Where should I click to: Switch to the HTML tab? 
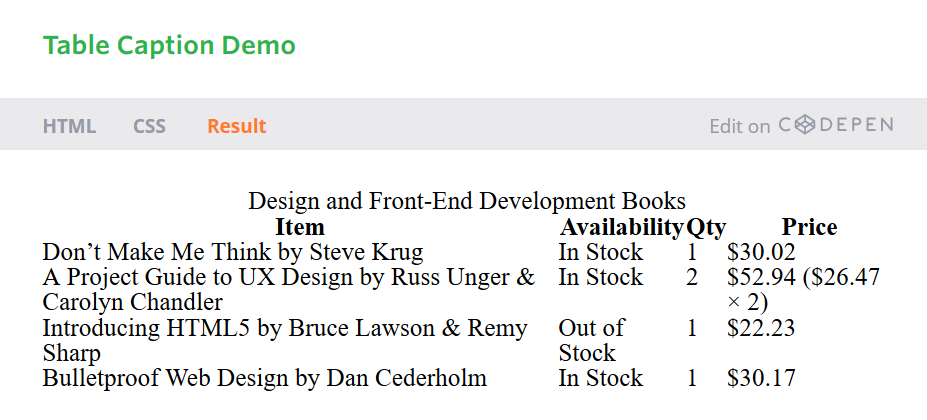point(69,126)
